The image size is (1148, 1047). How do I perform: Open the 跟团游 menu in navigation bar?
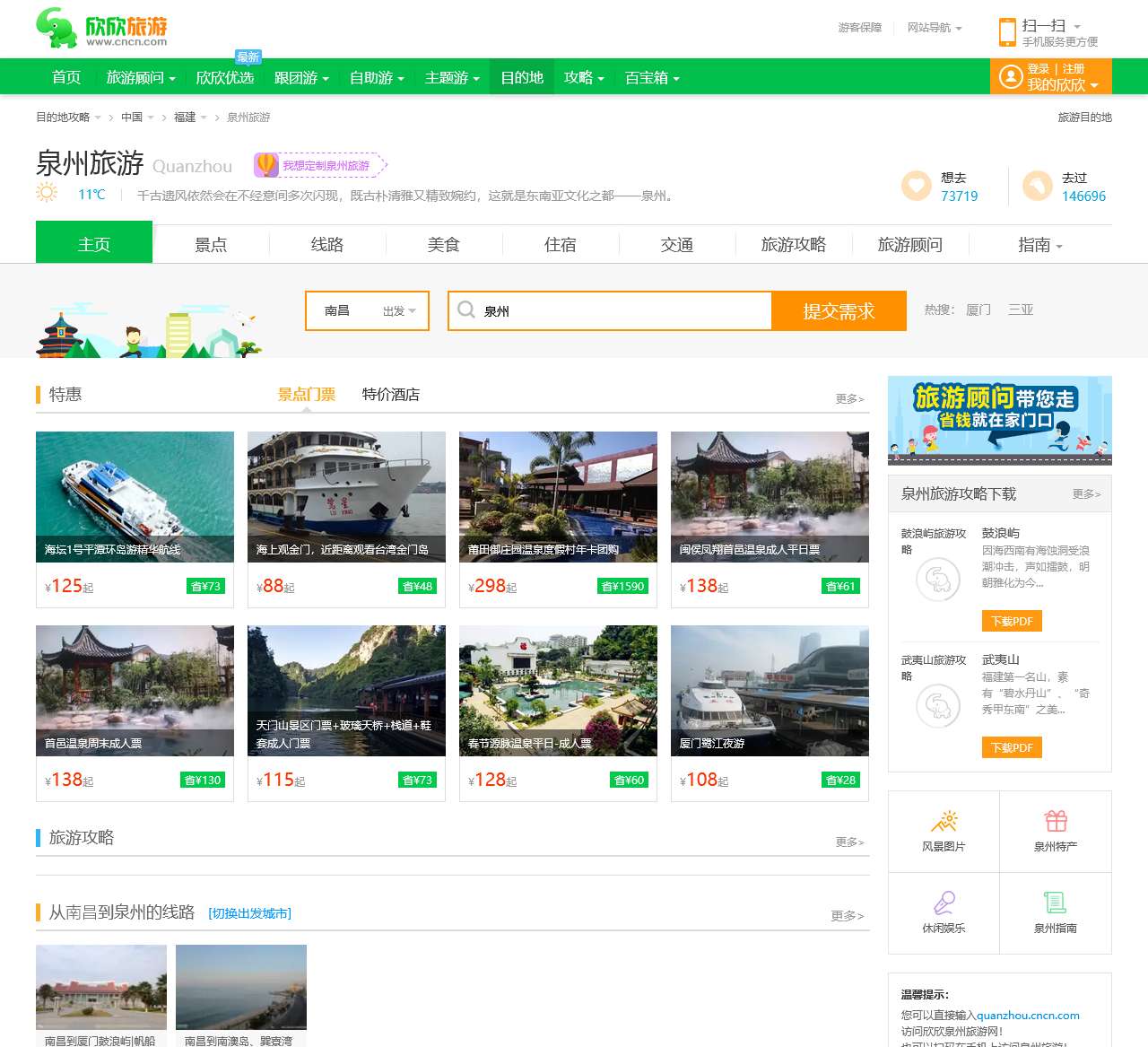tap(300, 78)
